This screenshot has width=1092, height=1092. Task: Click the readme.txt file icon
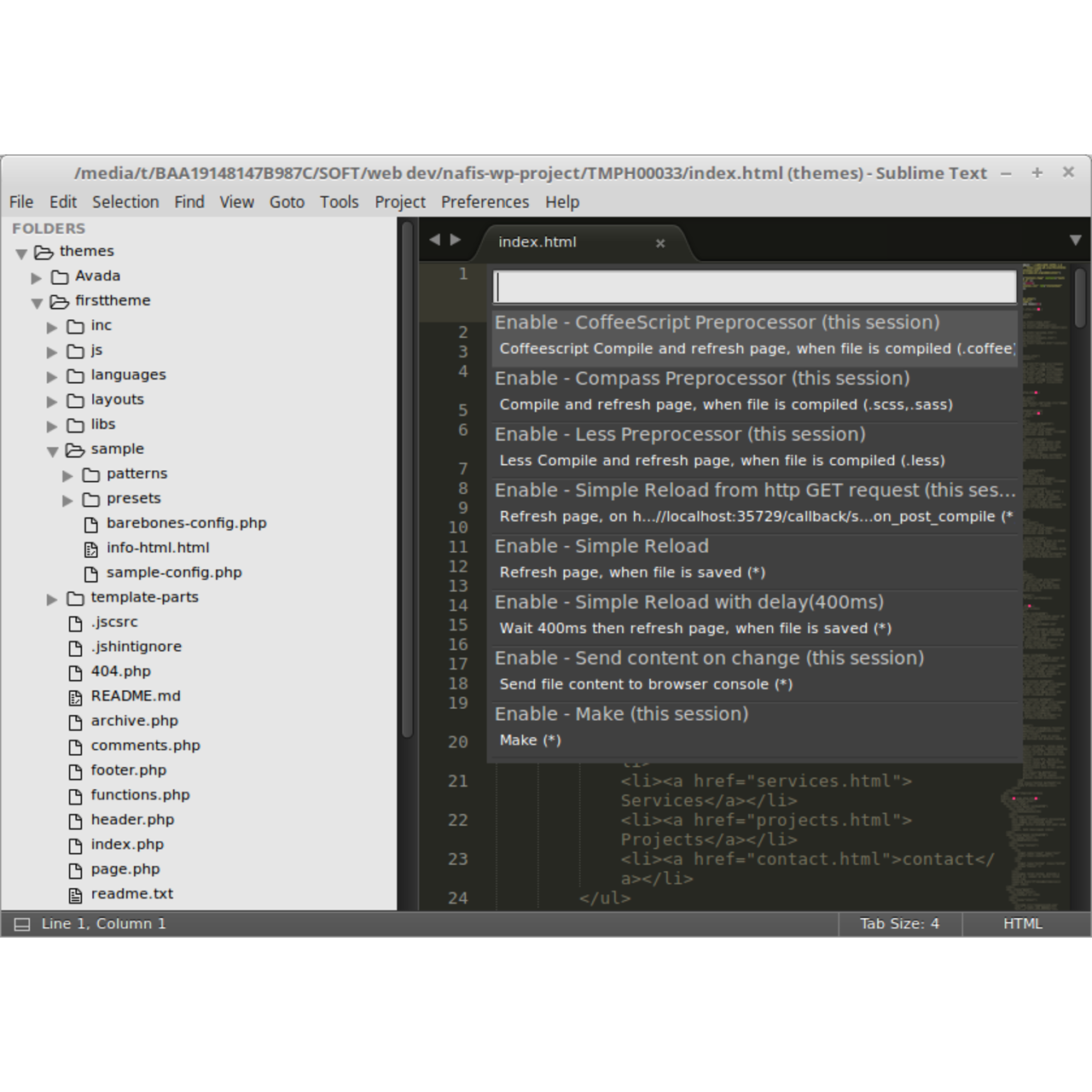click(x=75, y=895)
